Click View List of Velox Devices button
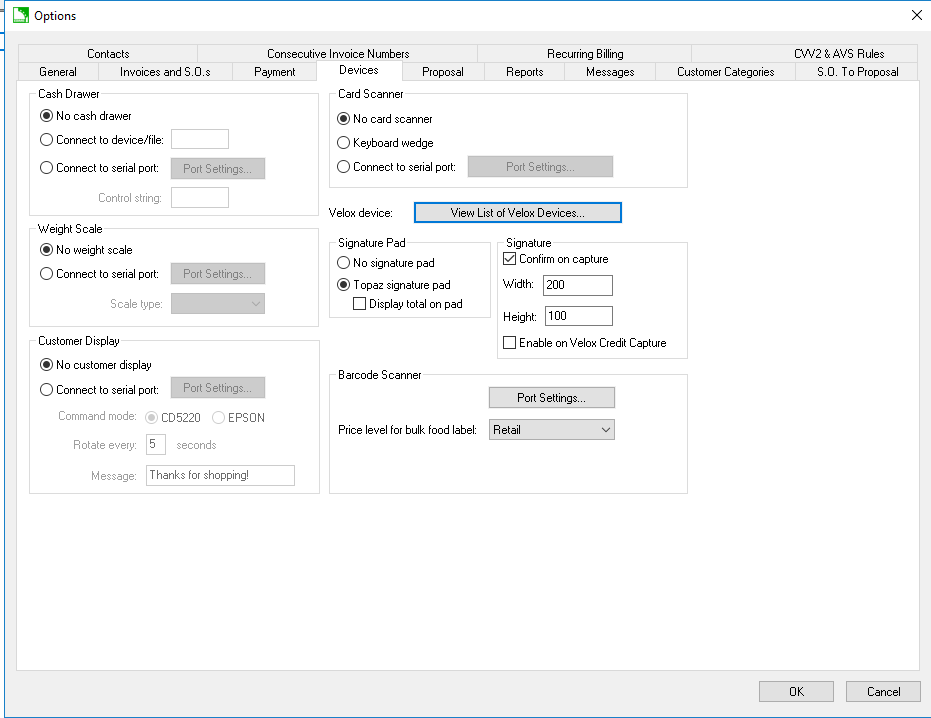Screen dimensions: 931x718 517,213
